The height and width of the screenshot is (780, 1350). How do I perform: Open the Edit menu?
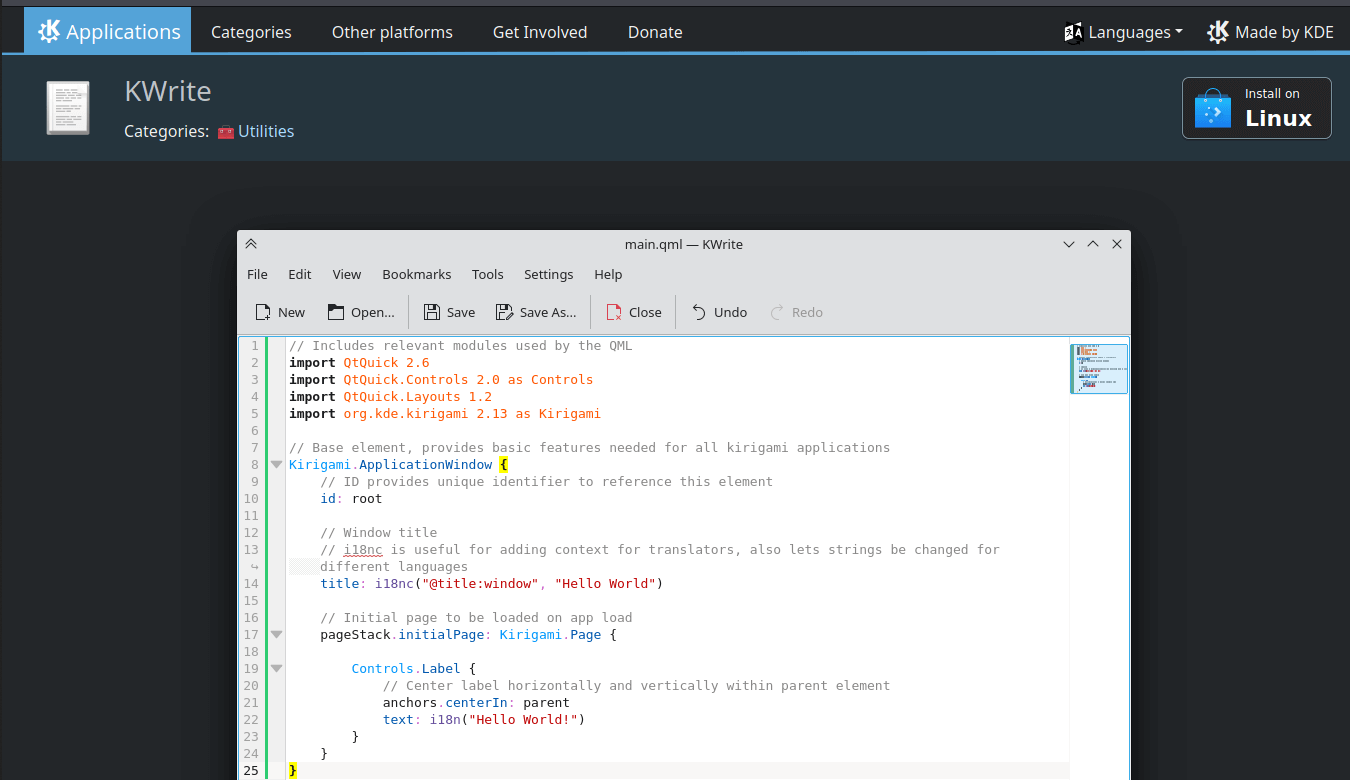300,274
